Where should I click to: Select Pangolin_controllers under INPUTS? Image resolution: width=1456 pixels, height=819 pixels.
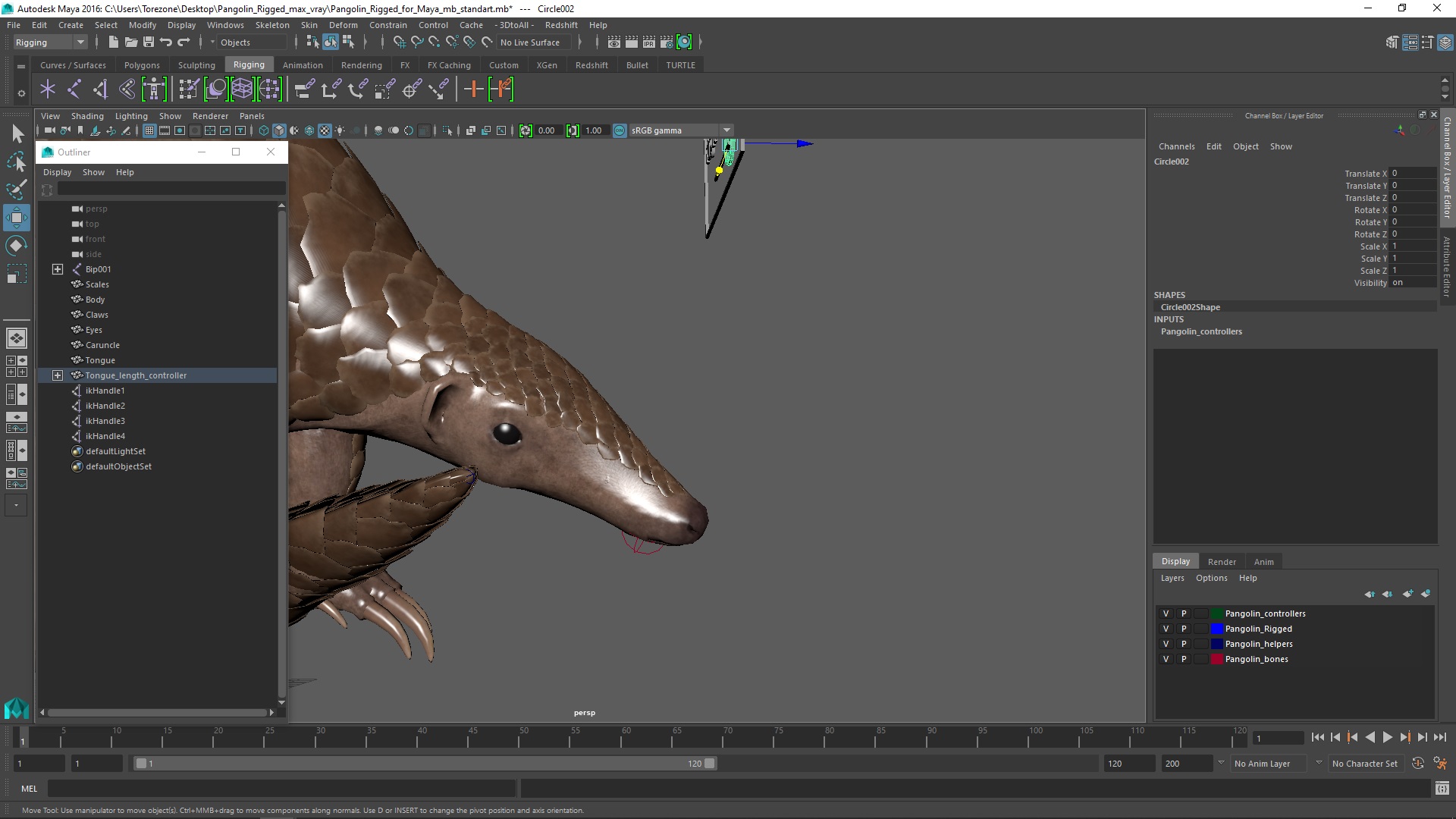tap(1201, 331)
